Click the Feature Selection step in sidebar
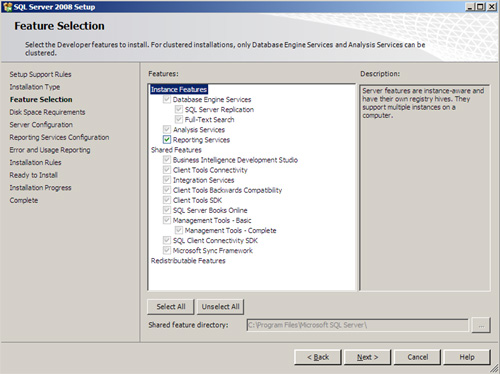 tap(41, 99)
